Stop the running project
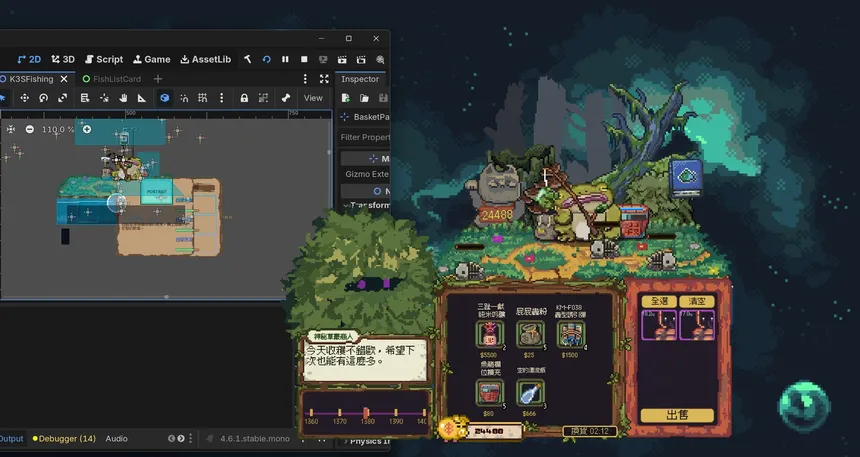Image resolution: width=860 pixels, height=457 pixels. coord(304,59)
